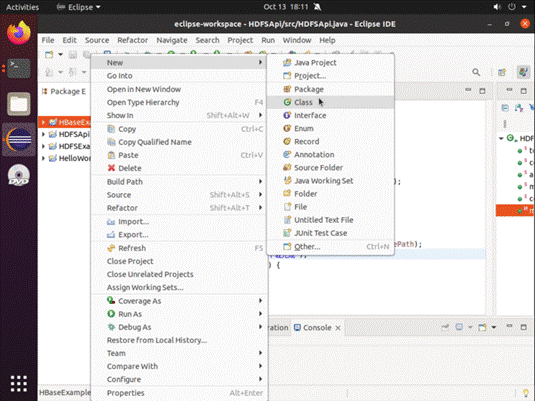Choose Open Type Hierarchy

tap(179, 102)
